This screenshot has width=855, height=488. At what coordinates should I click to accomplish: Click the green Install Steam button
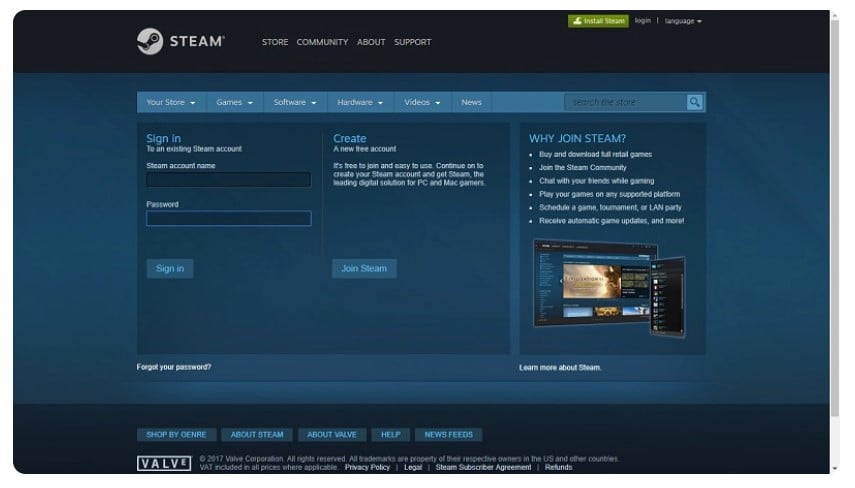point(598,21)
